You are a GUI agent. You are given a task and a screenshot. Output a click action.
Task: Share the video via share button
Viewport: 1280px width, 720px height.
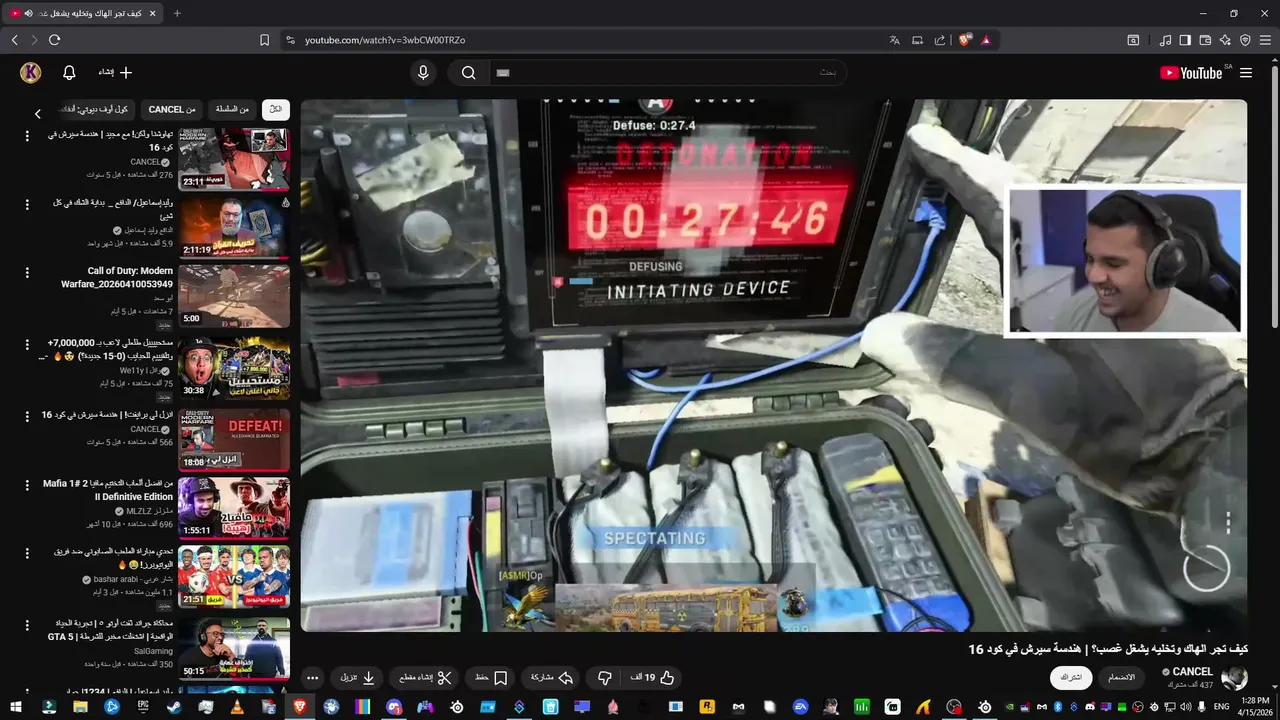coord(551,678)
